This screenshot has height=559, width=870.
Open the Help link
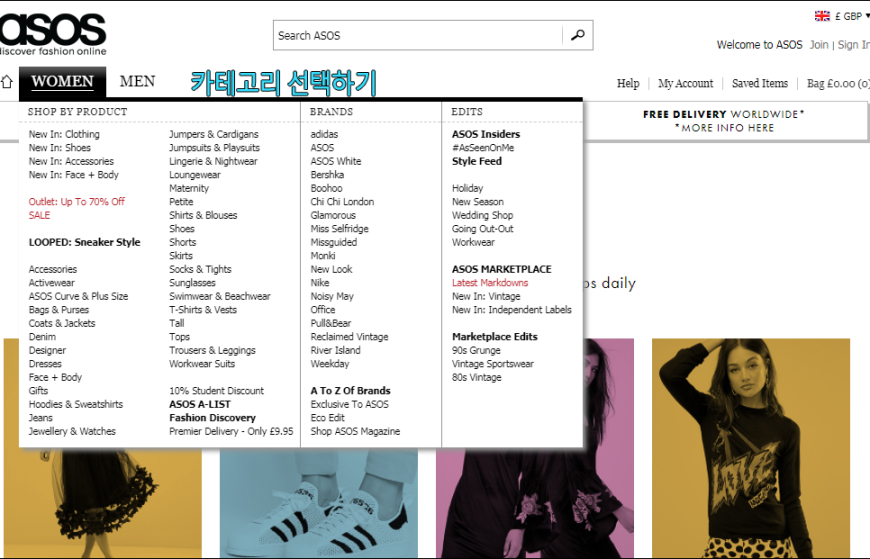click(x=628, y=83)
